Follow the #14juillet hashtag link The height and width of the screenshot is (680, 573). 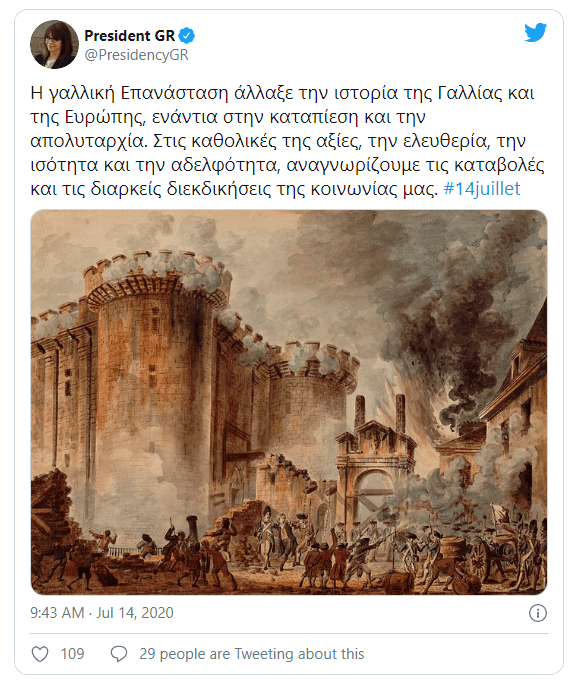[x=481, y=189]
